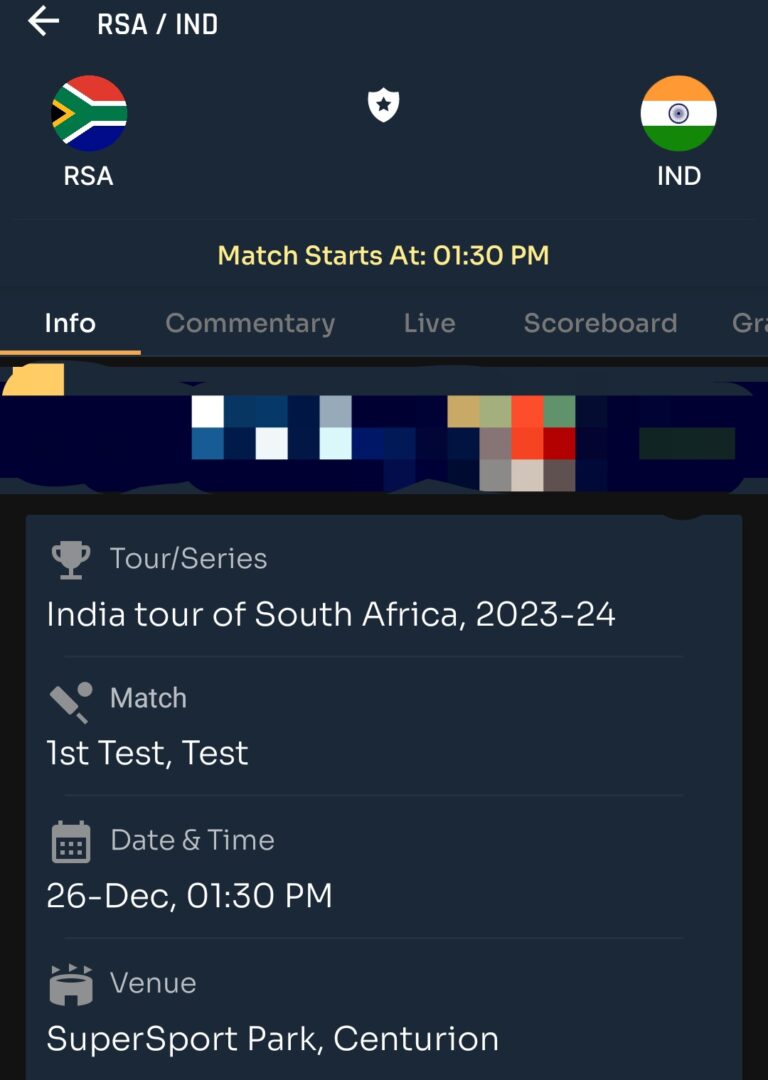Tap the South Africa flag icon
Viewport: 768px width, 1080px height.
pos(89,113)
